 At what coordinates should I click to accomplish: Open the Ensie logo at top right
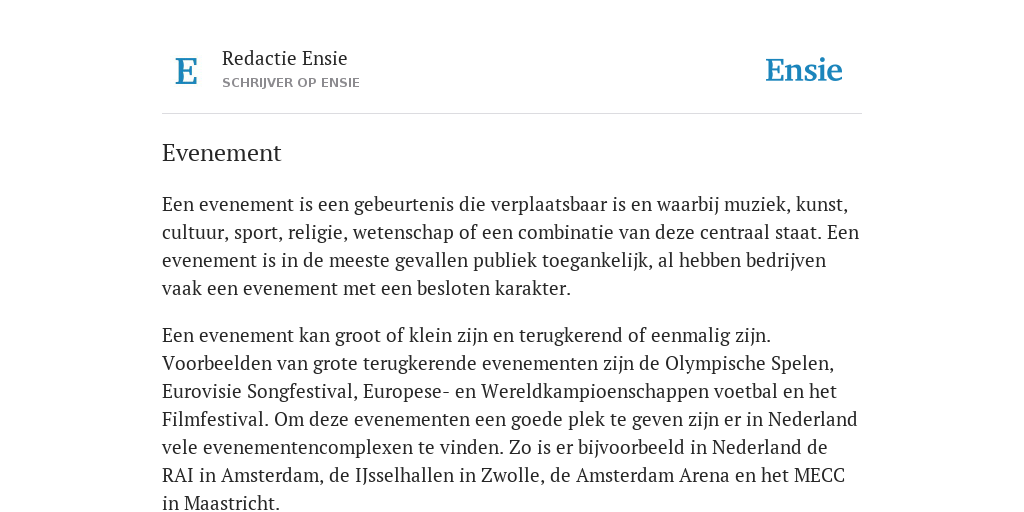pos(804,71)
